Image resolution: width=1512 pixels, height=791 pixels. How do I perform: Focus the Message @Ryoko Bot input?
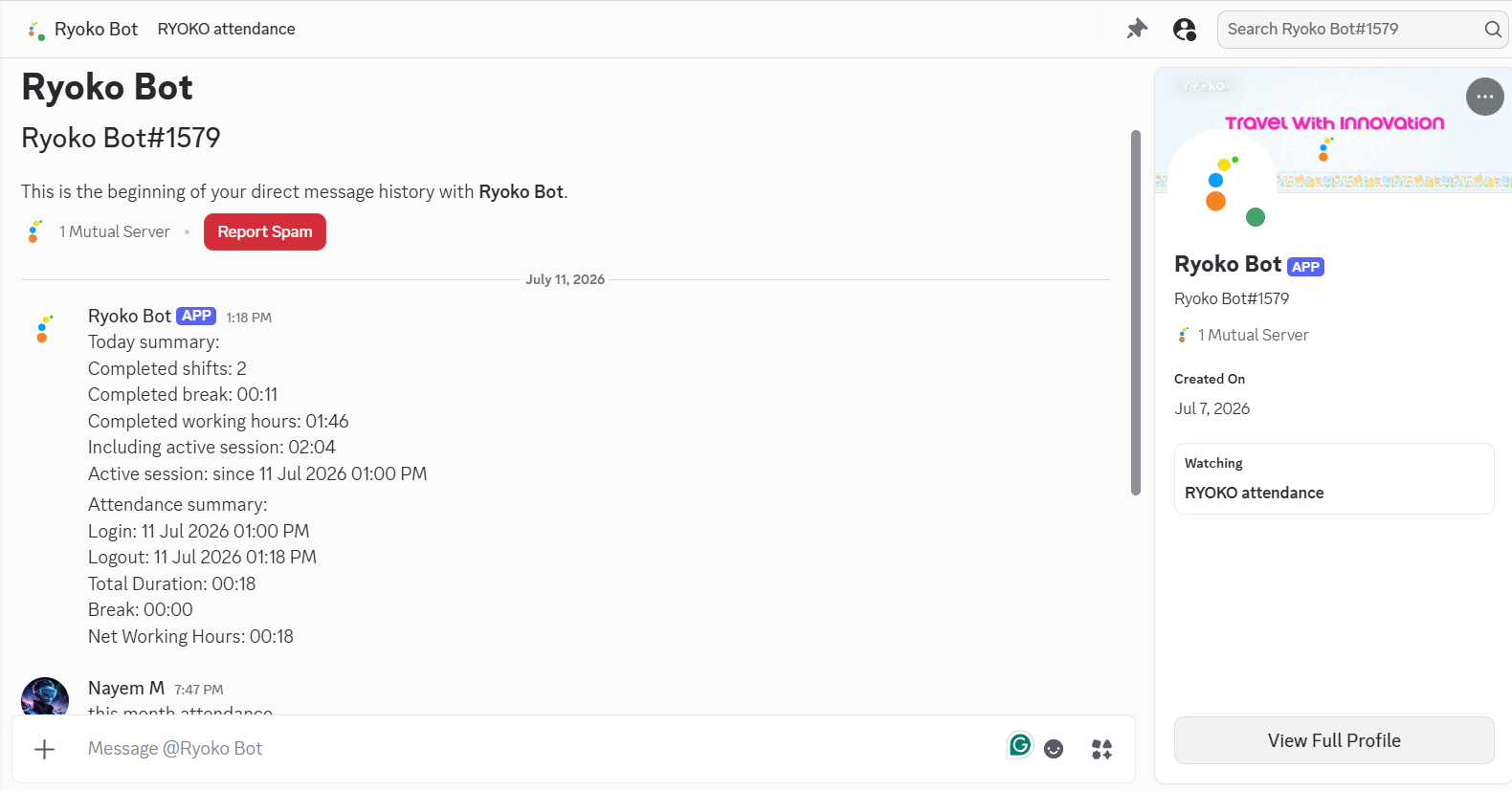click(x=536, y=749)
